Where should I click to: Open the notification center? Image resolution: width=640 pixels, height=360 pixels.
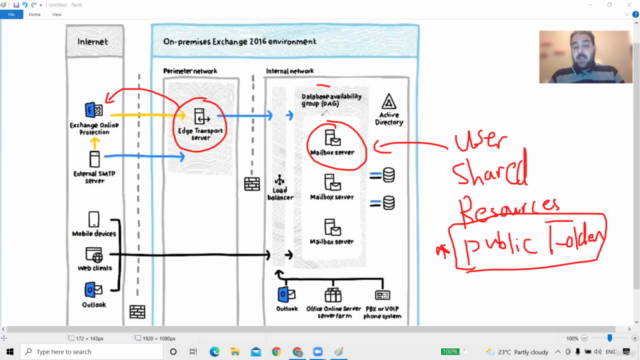point(627,352)
